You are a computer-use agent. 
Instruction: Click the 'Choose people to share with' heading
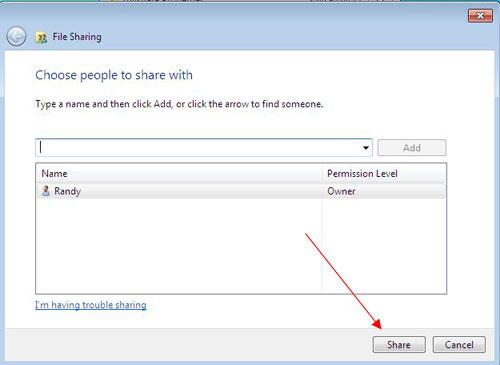coord(114,75)
